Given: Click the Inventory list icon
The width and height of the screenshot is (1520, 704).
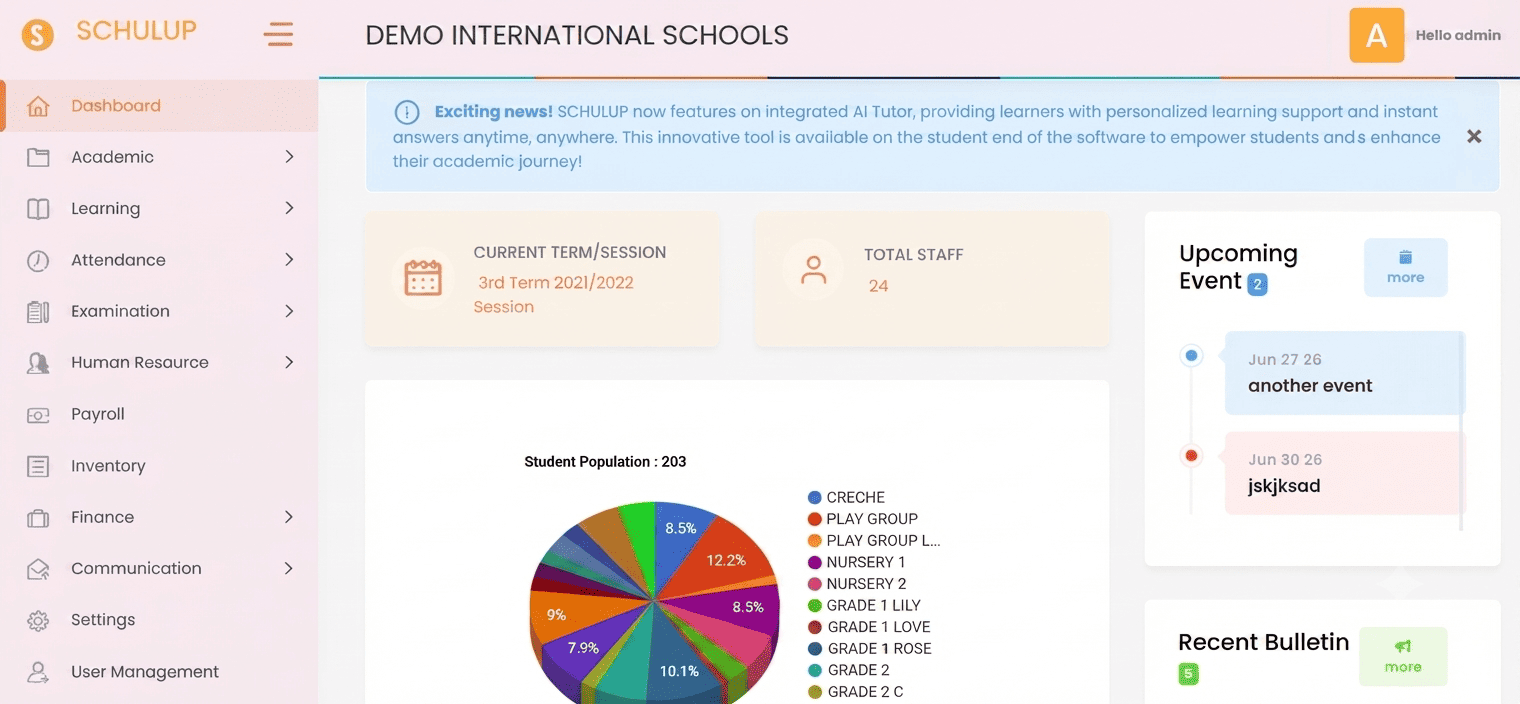Looking at the screenshot, I should tap(38, 466).
